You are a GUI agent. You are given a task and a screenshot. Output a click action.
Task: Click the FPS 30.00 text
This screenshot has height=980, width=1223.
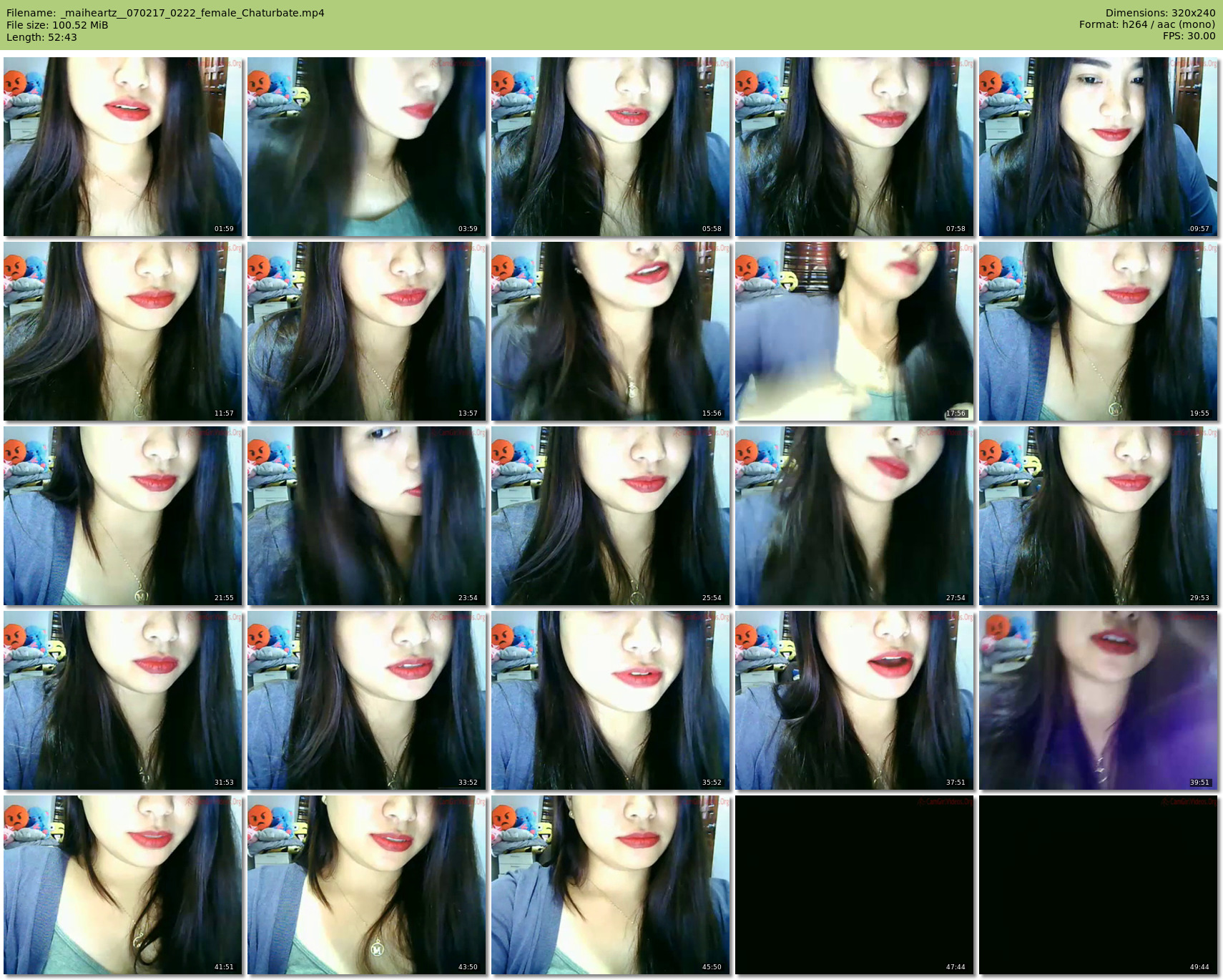click(1189, 36)
